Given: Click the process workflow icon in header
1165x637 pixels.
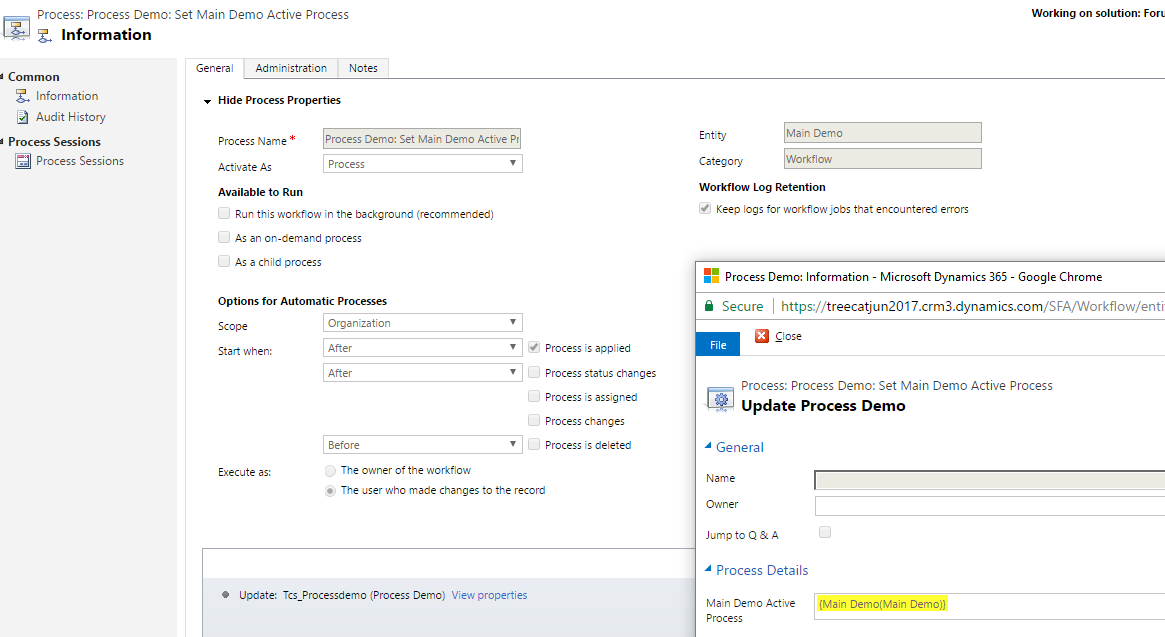Looking at the screenshot, I should (x=16, y=28).
